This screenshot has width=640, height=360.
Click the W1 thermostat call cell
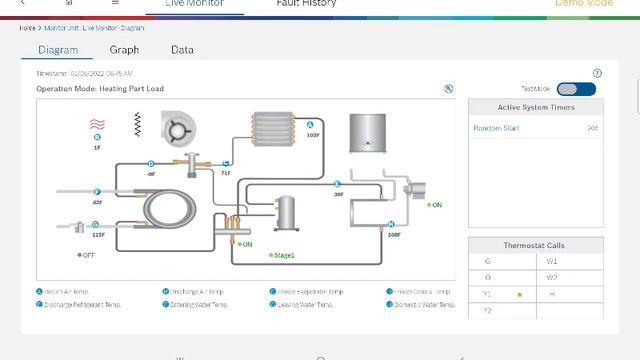click(570, 261)
